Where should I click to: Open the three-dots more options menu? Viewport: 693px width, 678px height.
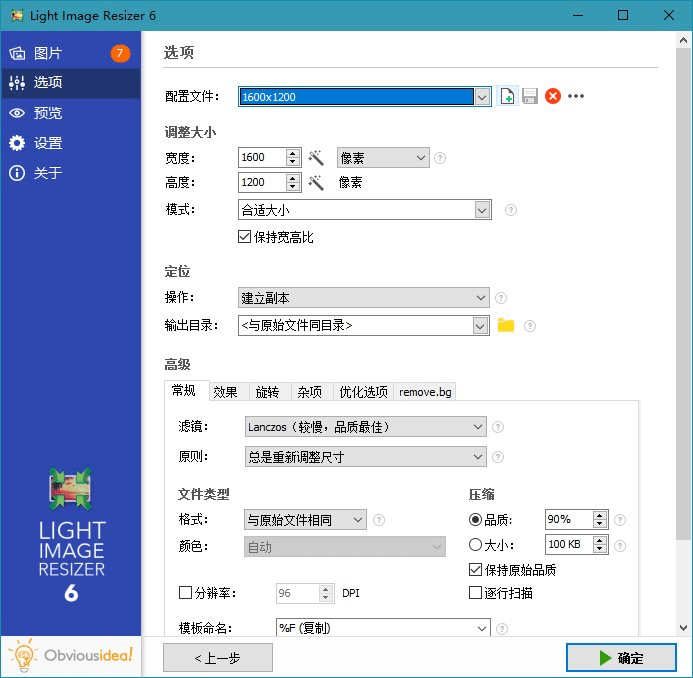576,97
